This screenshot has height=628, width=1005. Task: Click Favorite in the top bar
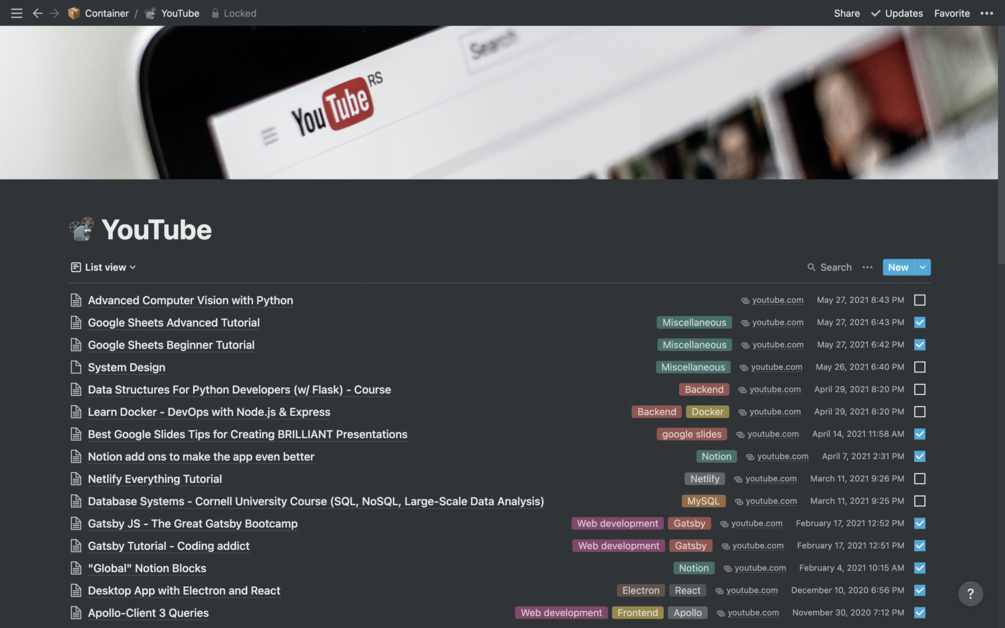(951, 13)
